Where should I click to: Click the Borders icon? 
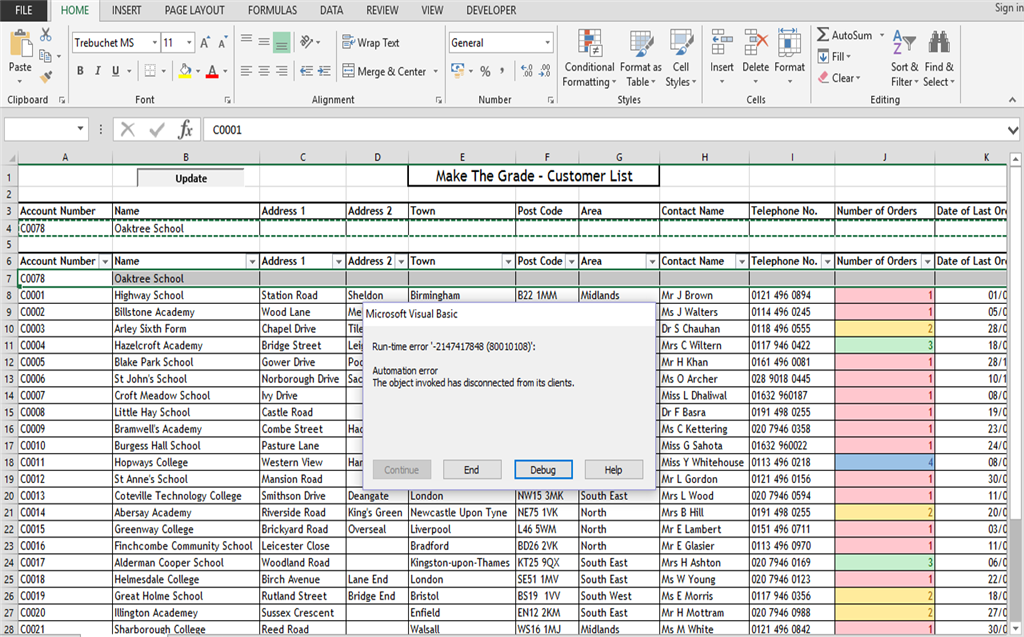150,71
